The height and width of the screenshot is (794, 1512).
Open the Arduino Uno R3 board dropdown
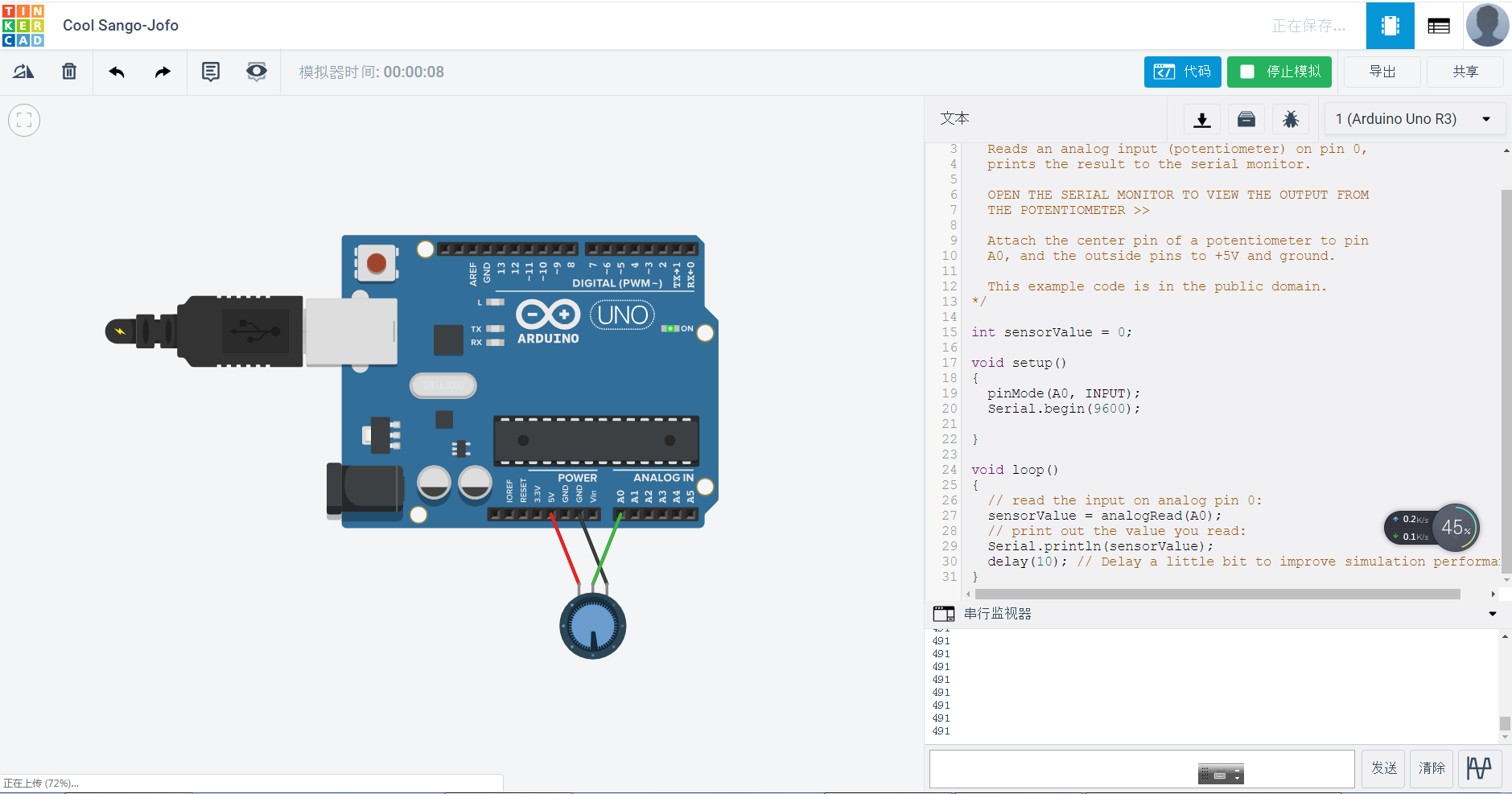tap(1412, 119)
